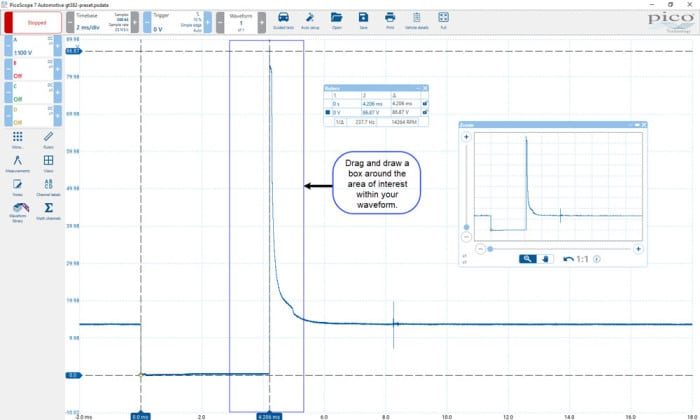Click the 4.206 ms time ruler handle on the axis
Viewport: 700px width, 420px height.
[269, 416]
